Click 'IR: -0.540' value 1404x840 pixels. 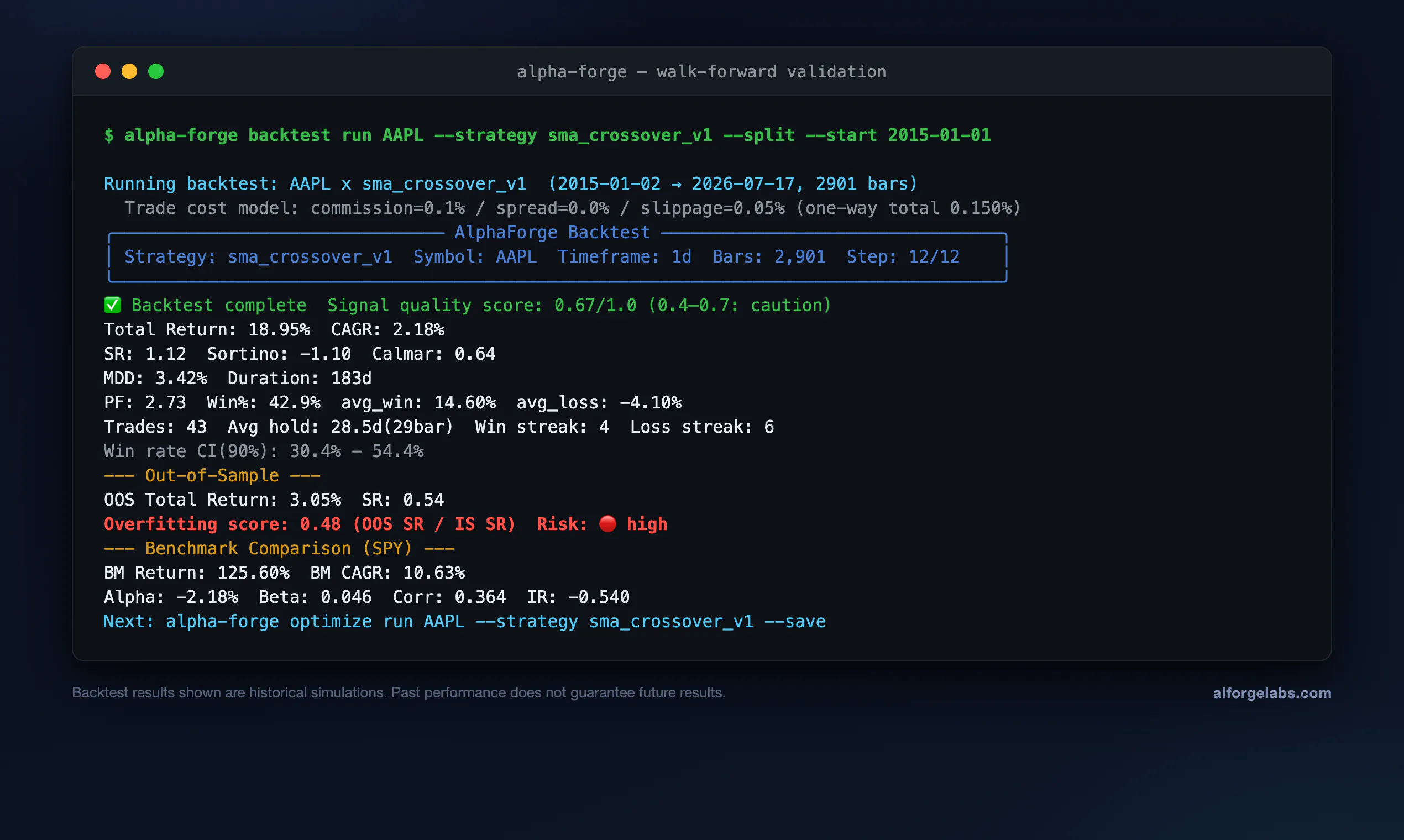click(x=578, y=597)
